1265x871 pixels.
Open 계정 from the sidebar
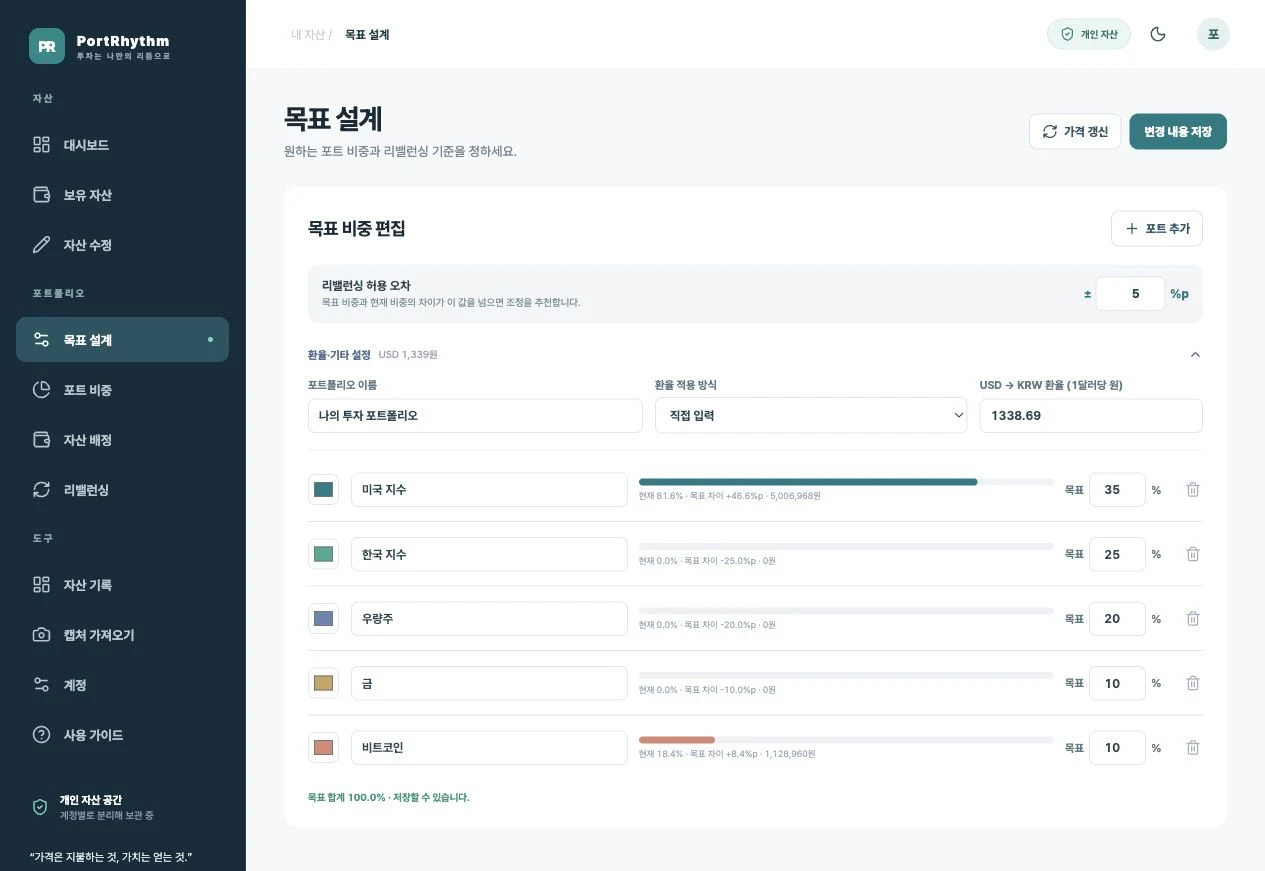point(122,685)
